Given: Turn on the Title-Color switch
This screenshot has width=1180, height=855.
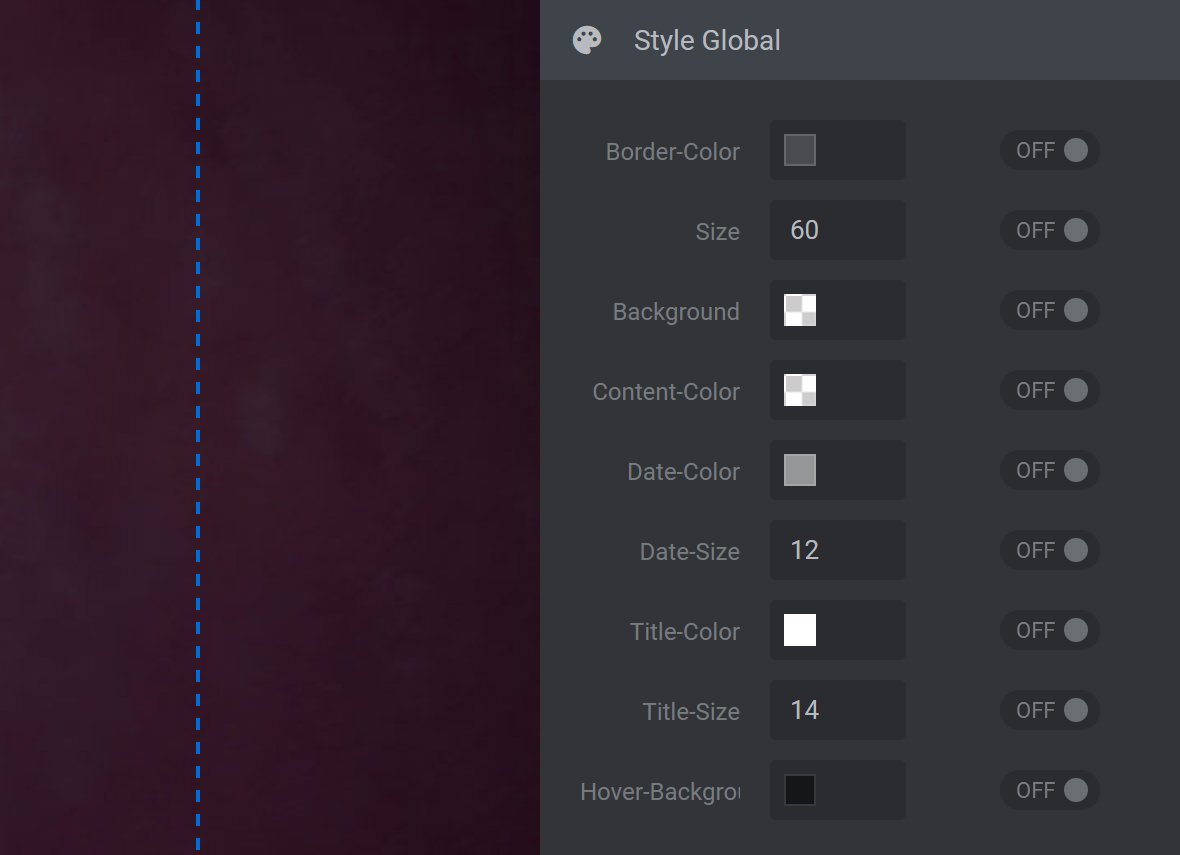Looking at the screenshot, I should point(1050,630).
